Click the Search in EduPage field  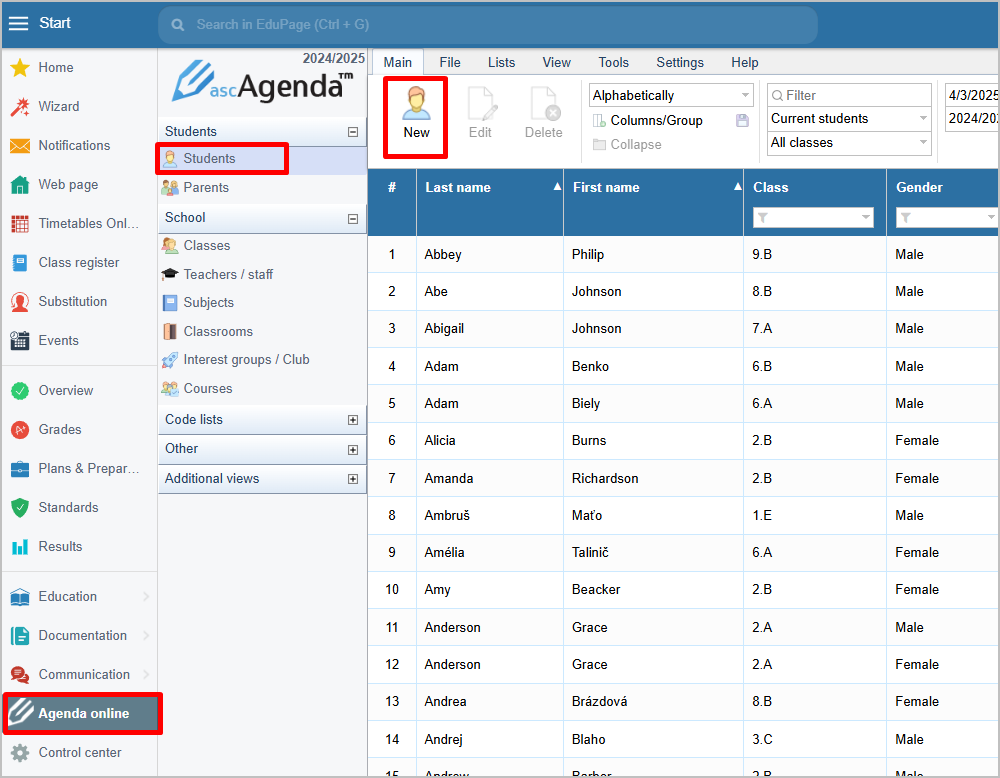click(487, 24)
